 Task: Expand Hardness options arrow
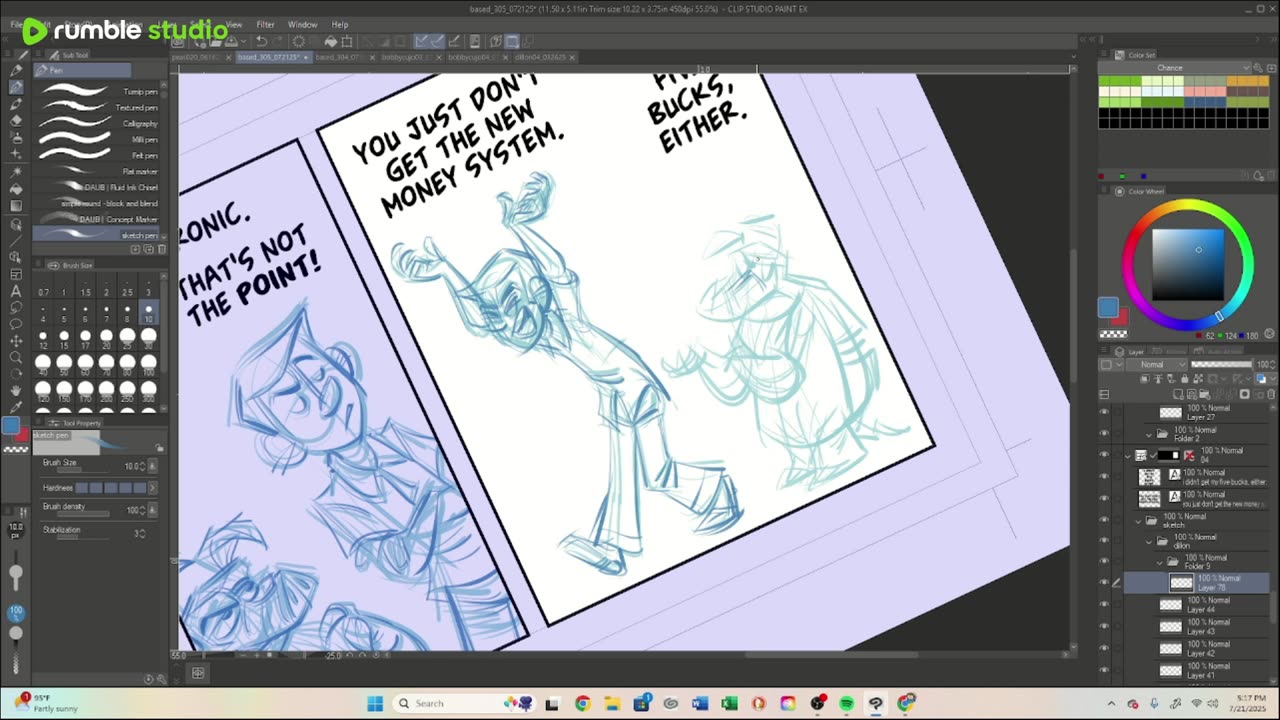click(153, 488)
